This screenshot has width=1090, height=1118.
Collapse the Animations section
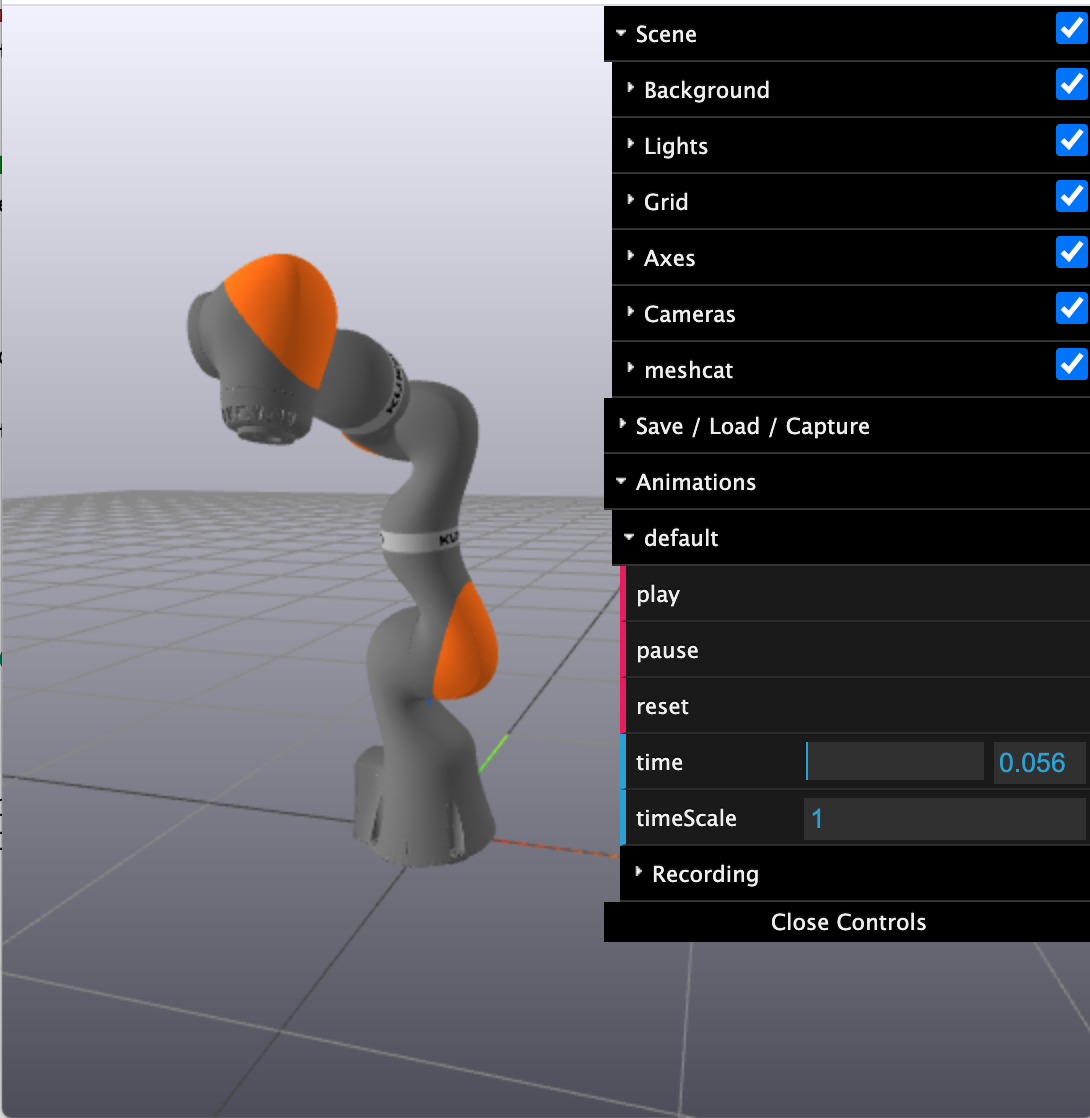[x=694, y=482]
